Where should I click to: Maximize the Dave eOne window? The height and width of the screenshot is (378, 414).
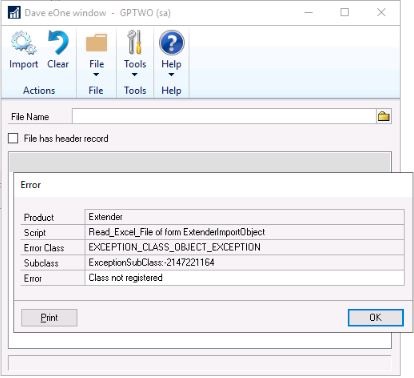tap(345, 12)
